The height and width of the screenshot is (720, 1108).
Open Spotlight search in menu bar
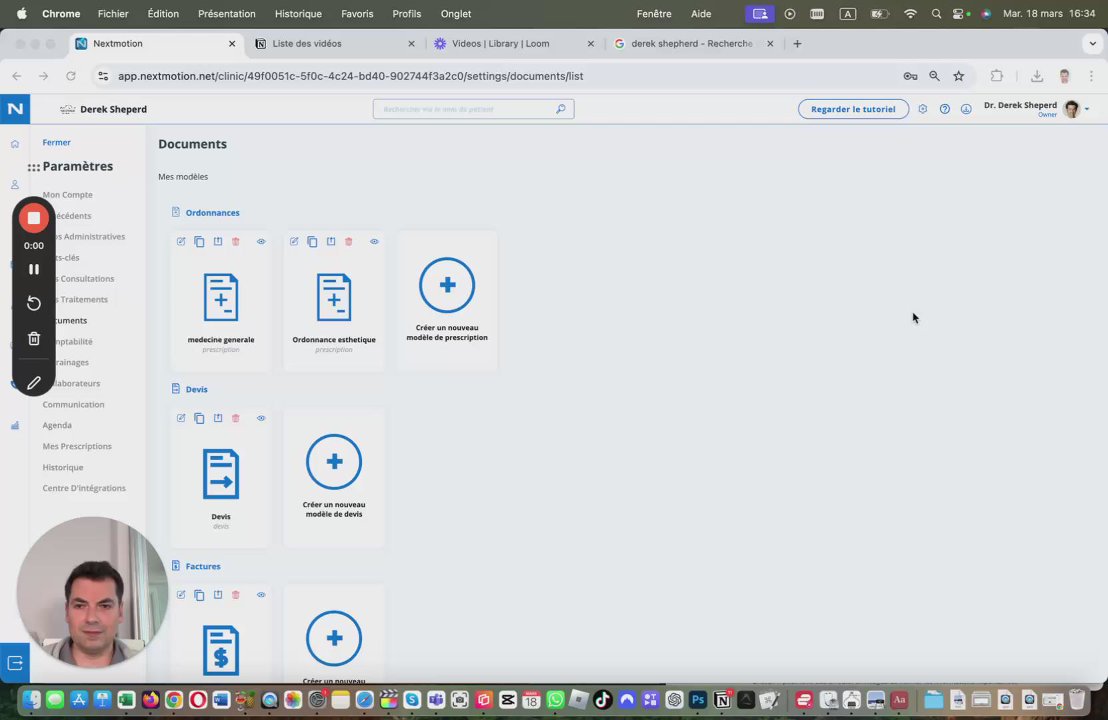(936, 13)
